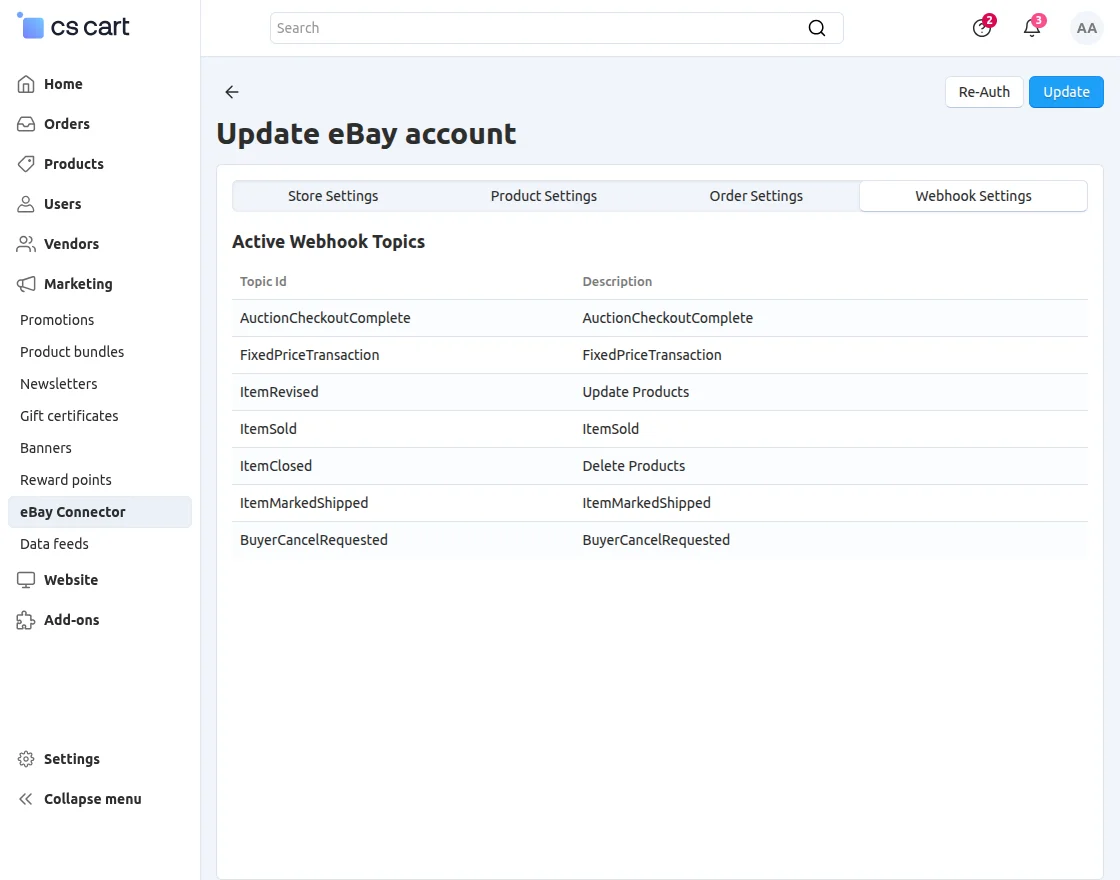Click the Add-ons puzzle icon
This screenshot has width=1120, height=880.
(26, 620)
